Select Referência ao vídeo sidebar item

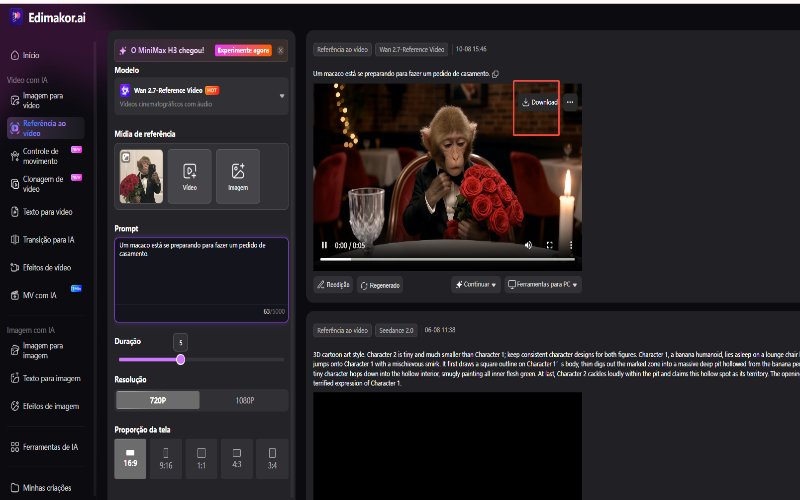tap(45, 128)
